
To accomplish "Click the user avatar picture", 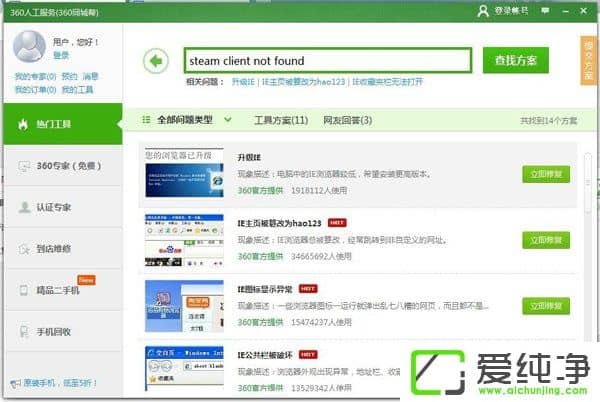I will pyautogui.click(x=29, y=46).
